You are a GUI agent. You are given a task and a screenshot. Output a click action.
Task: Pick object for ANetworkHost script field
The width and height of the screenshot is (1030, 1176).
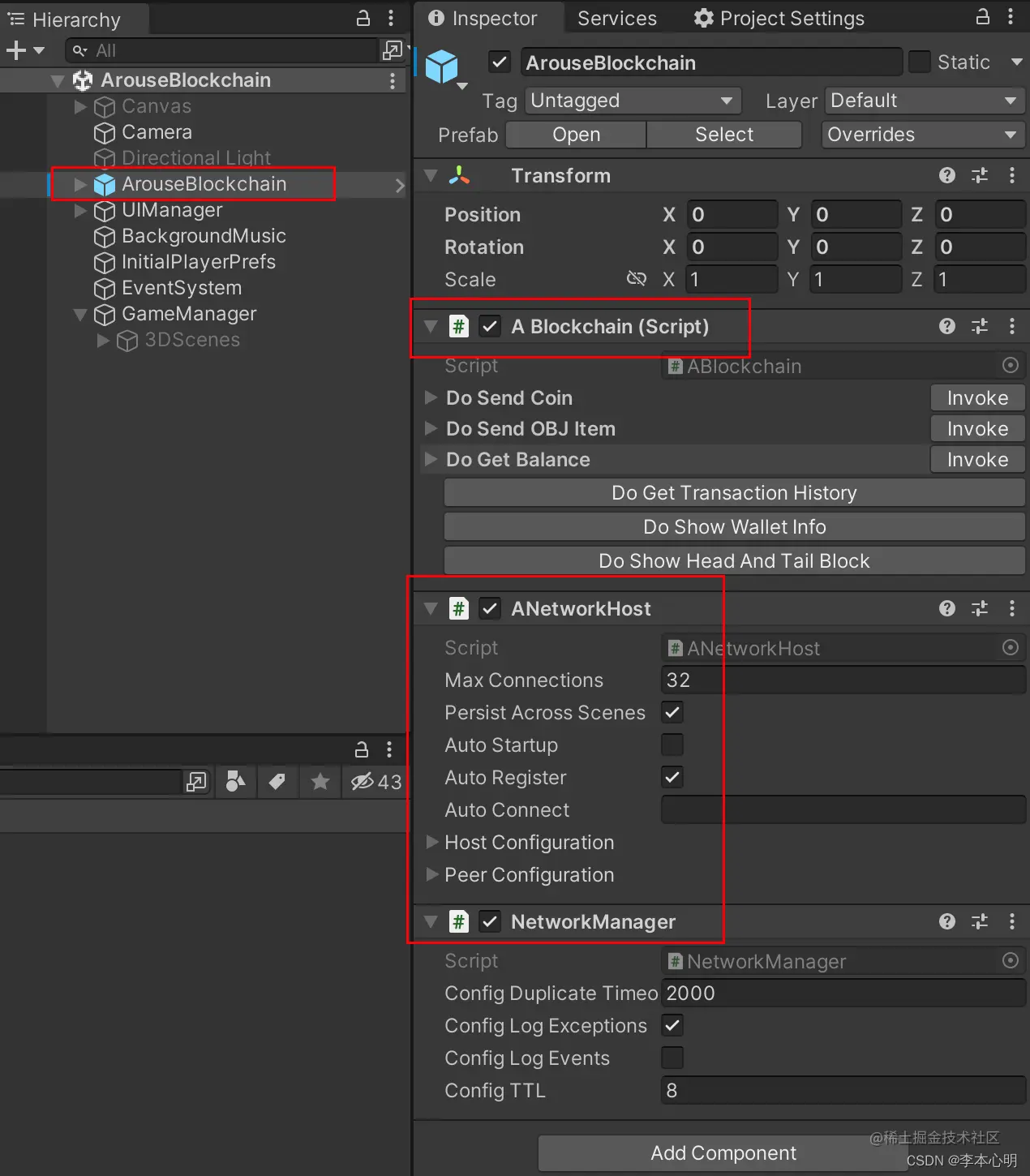pyautogui.click(x=1011, y=647)
